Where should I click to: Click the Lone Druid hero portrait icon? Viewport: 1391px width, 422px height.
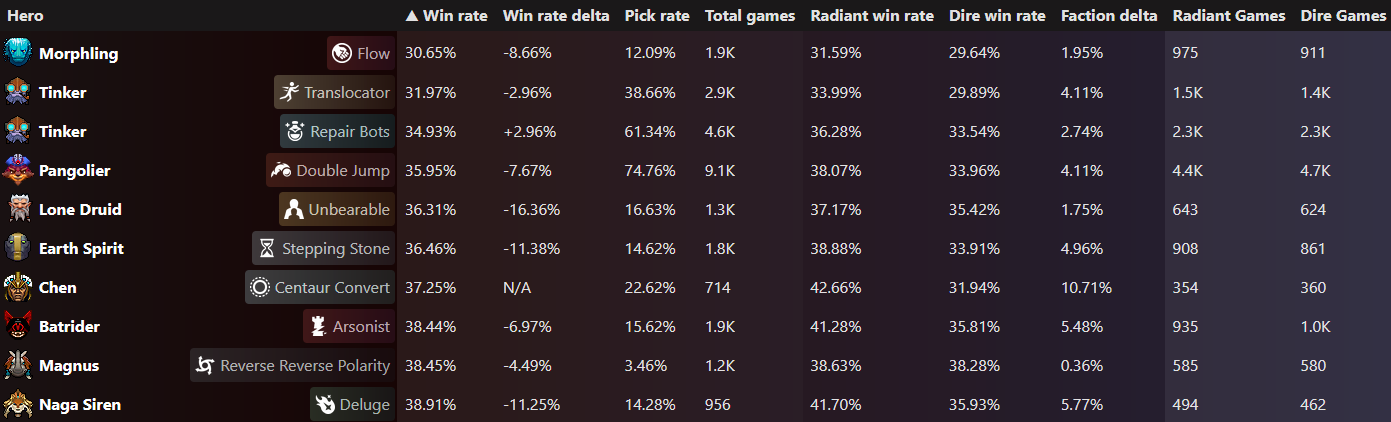coord(18,209)
